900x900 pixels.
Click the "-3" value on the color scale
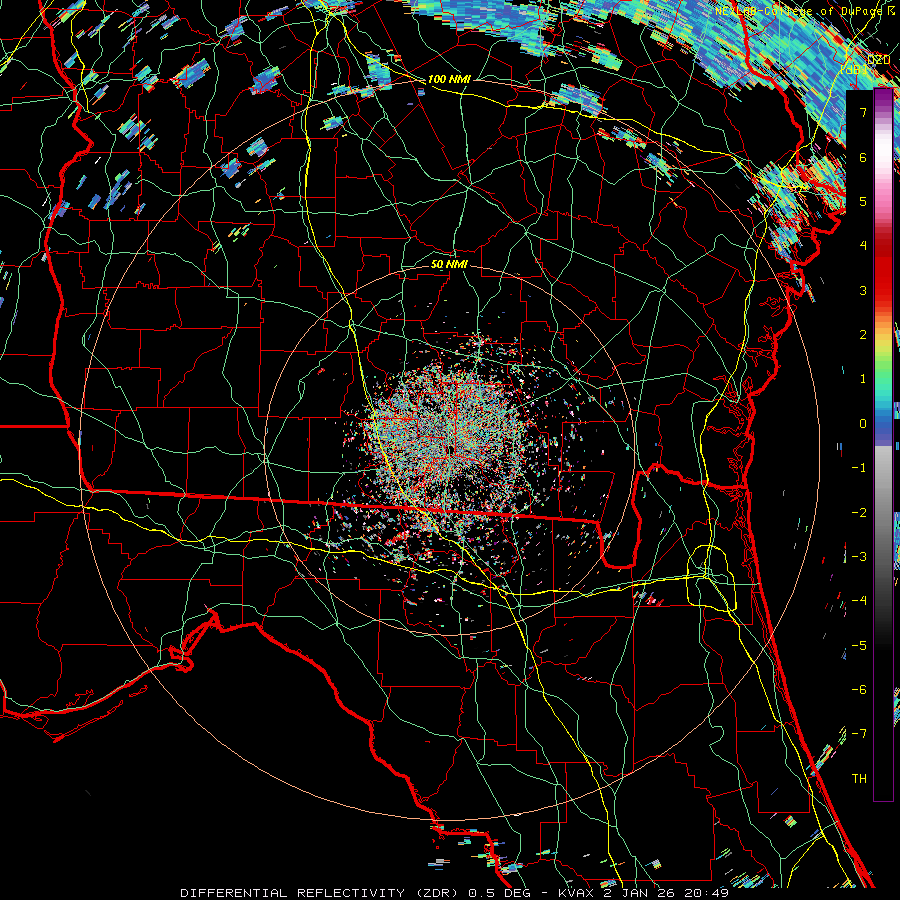coord(859,557)
